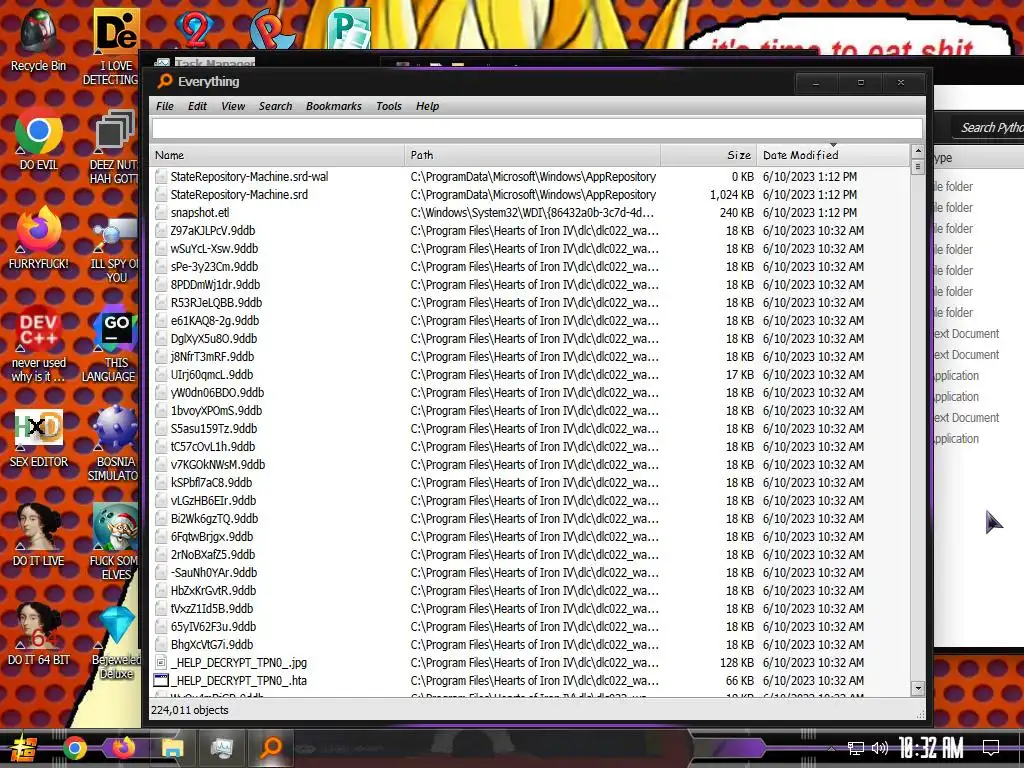Select Bi2Wk6gzTQ.9ddb file row
Screen dimensions: 1024x768
tap(530, 519)
